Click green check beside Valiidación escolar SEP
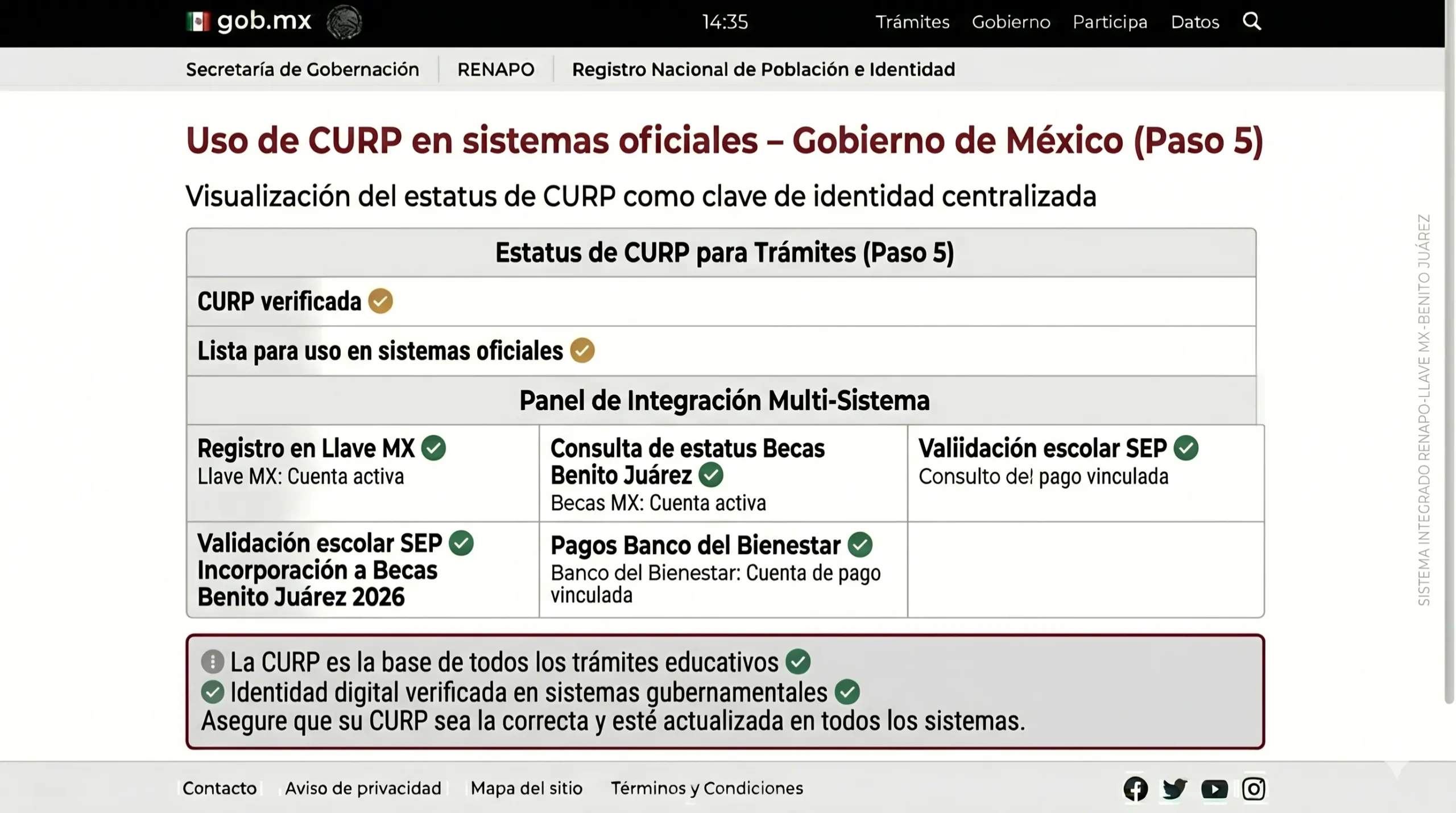Viewport: 1456px width, 813px height. click(1186, 448)
